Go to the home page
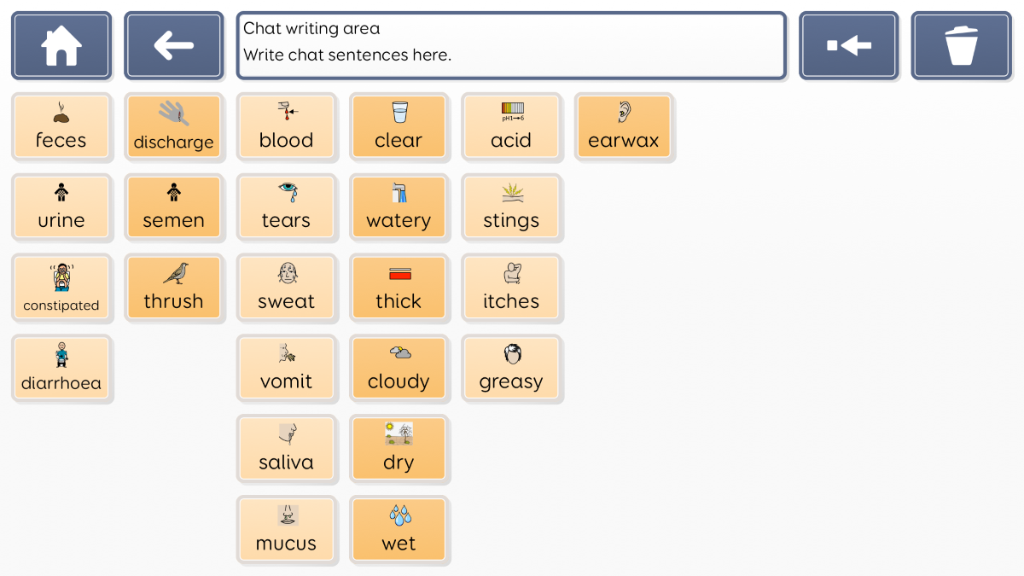 tap(61, 46)
